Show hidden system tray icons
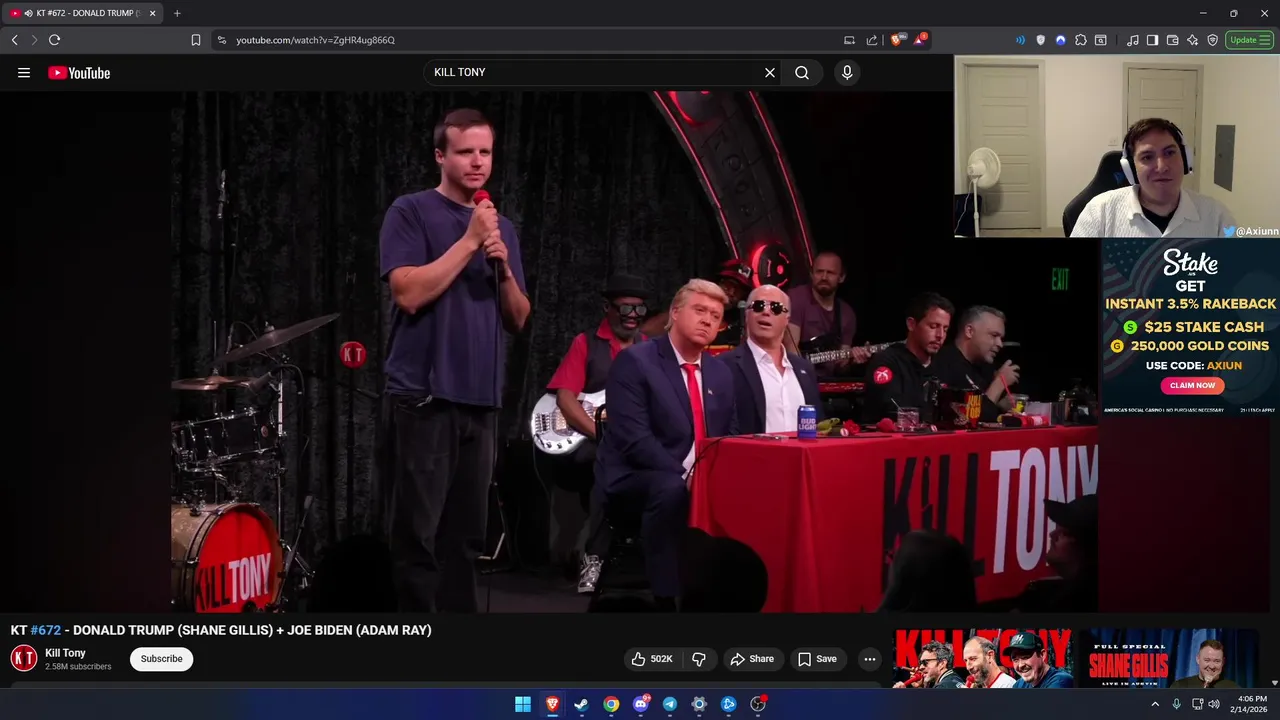 1155,704
